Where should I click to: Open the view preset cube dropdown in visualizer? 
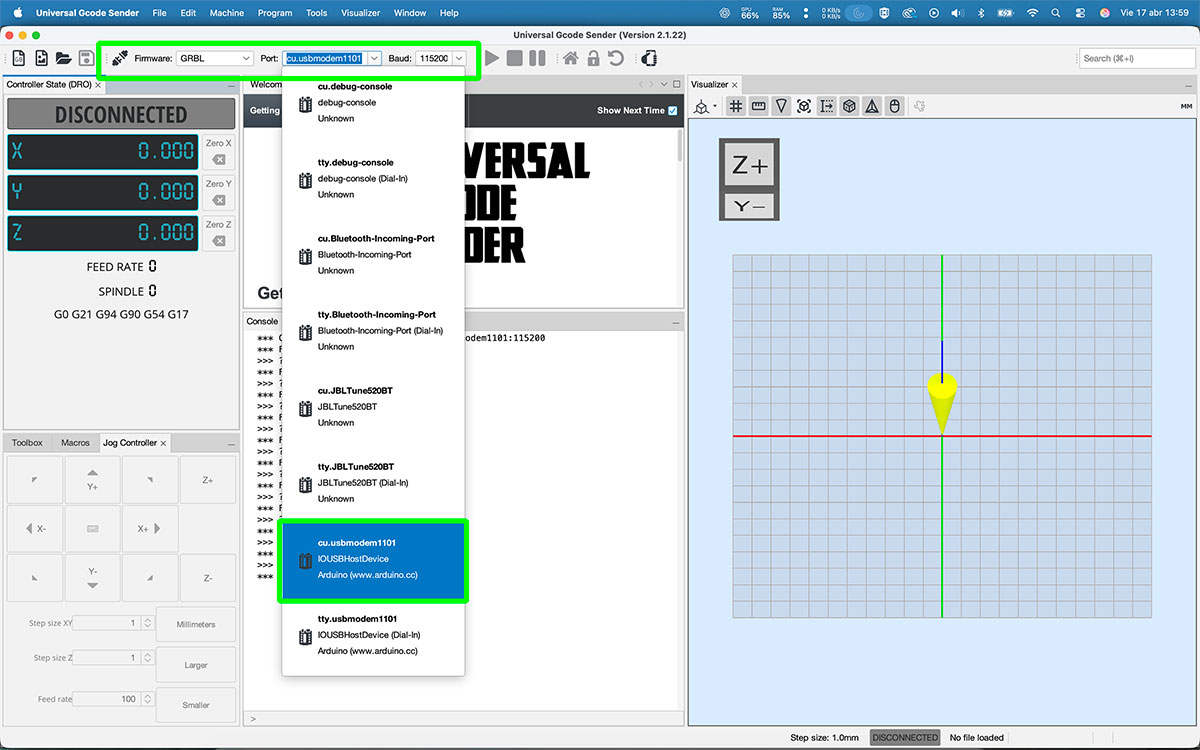click(x=707, y=106)
